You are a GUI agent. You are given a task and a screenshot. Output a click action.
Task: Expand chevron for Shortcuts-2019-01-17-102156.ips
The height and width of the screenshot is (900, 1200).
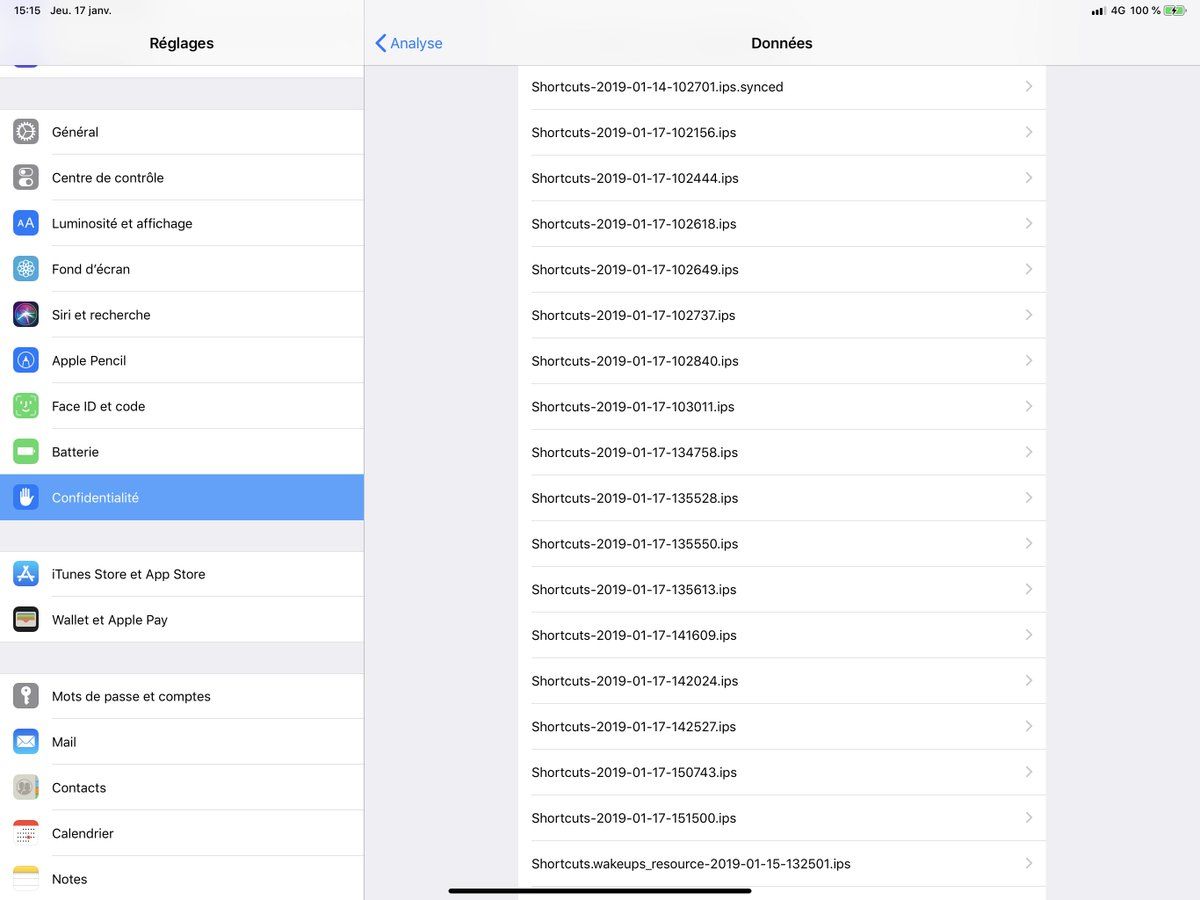[x=1028, y=132]
